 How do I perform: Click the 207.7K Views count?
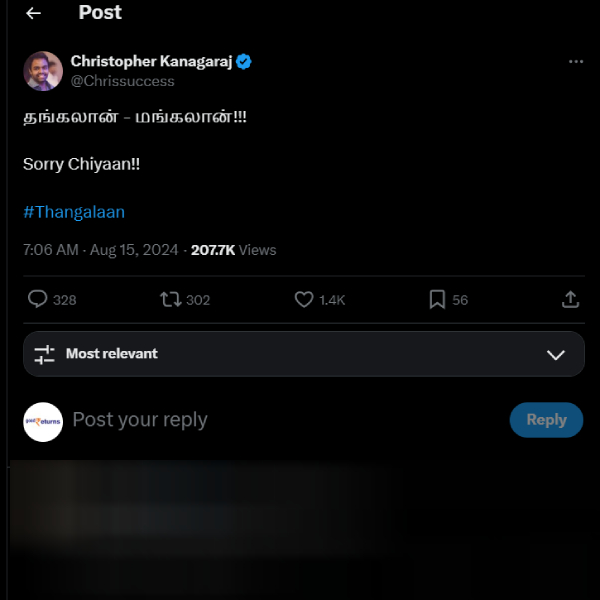[233, 250]
